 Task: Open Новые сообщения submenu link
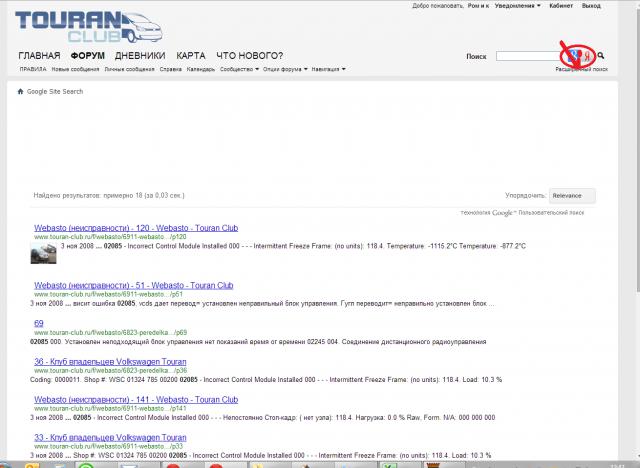76,69
